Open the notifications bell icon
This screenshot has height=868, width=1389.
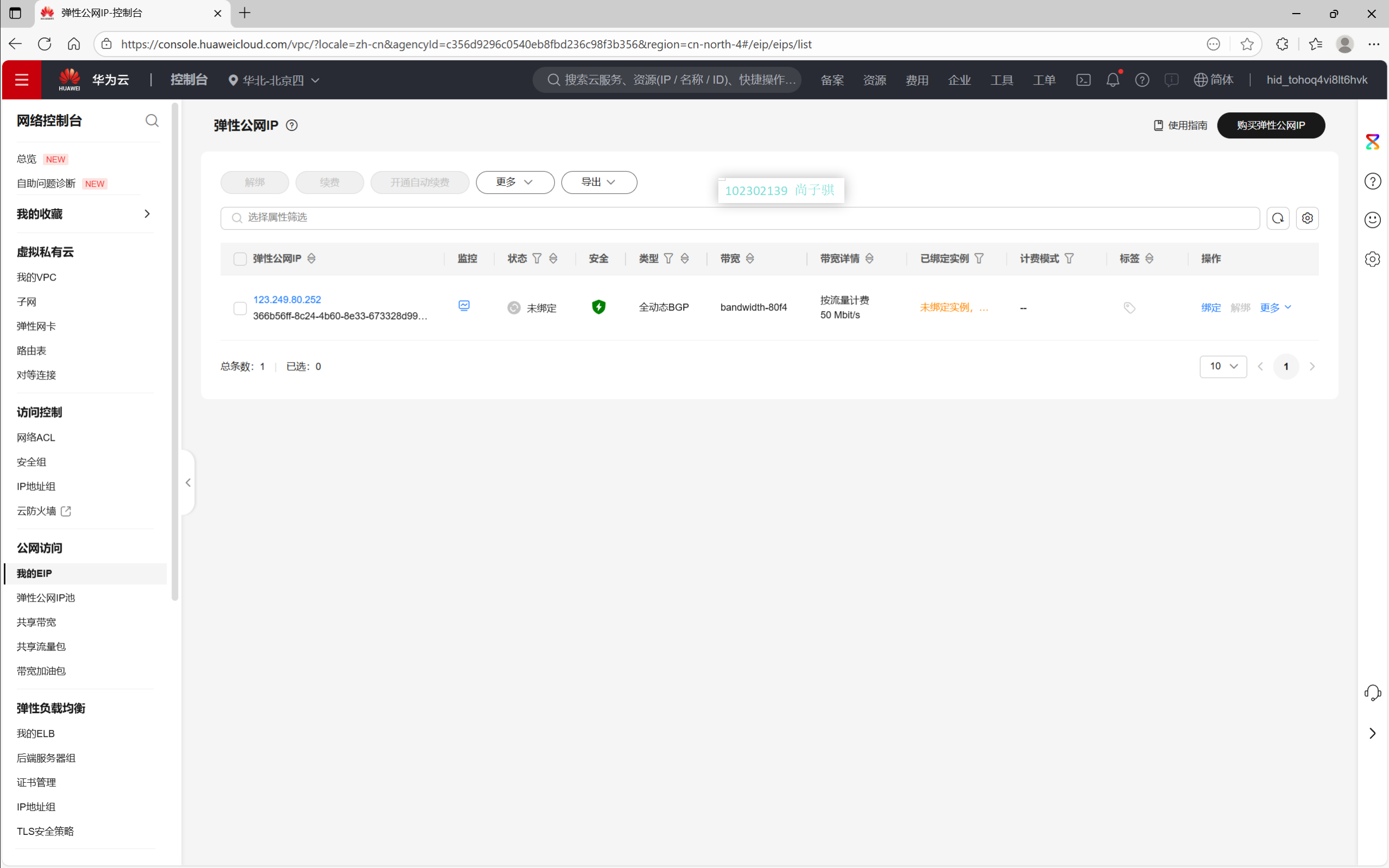pos(1112,80)
